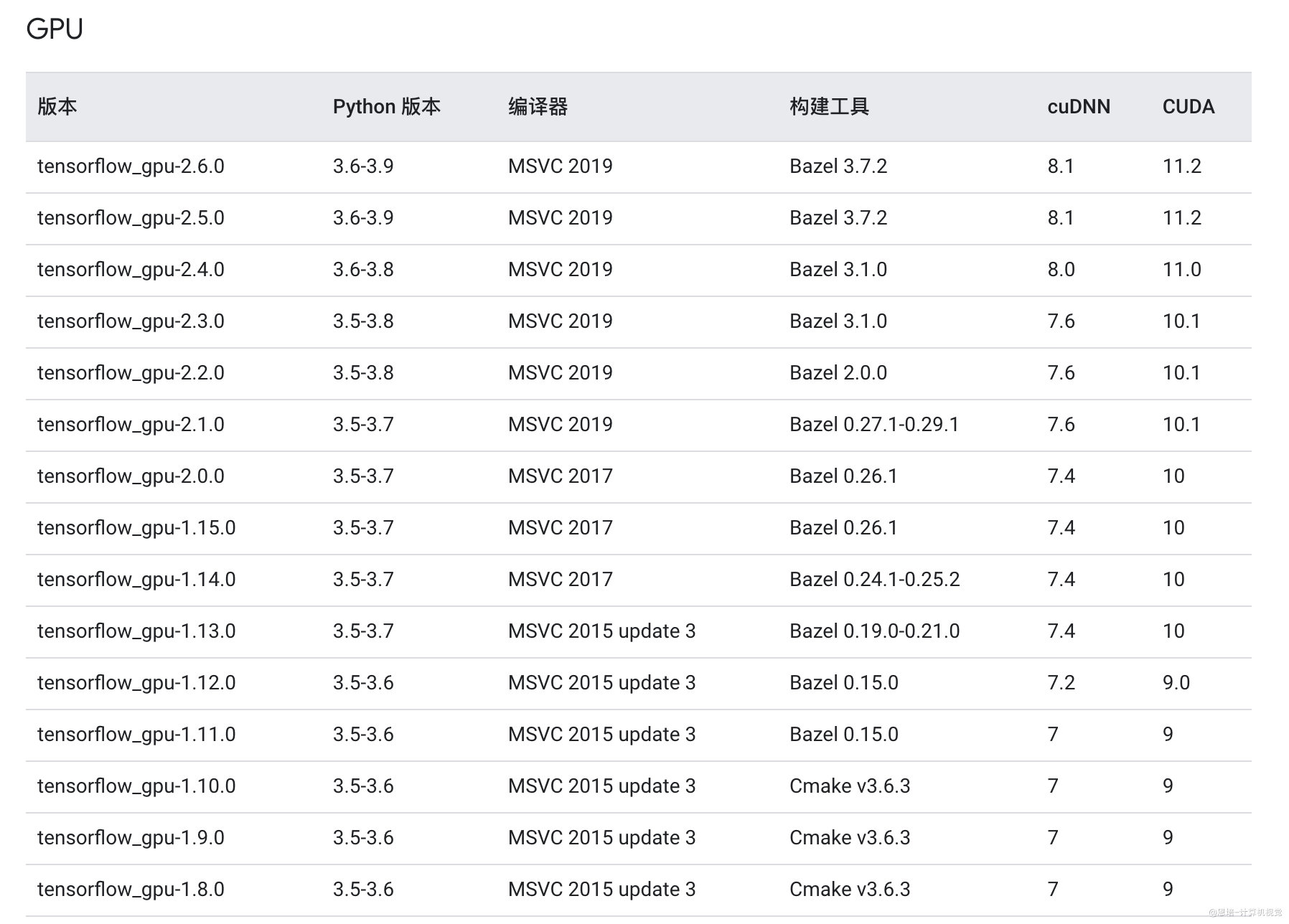Screen dimensions: 1289x924
Task: Click the tensorflow_gpu-1.8.0 cell
Action: 131,890
